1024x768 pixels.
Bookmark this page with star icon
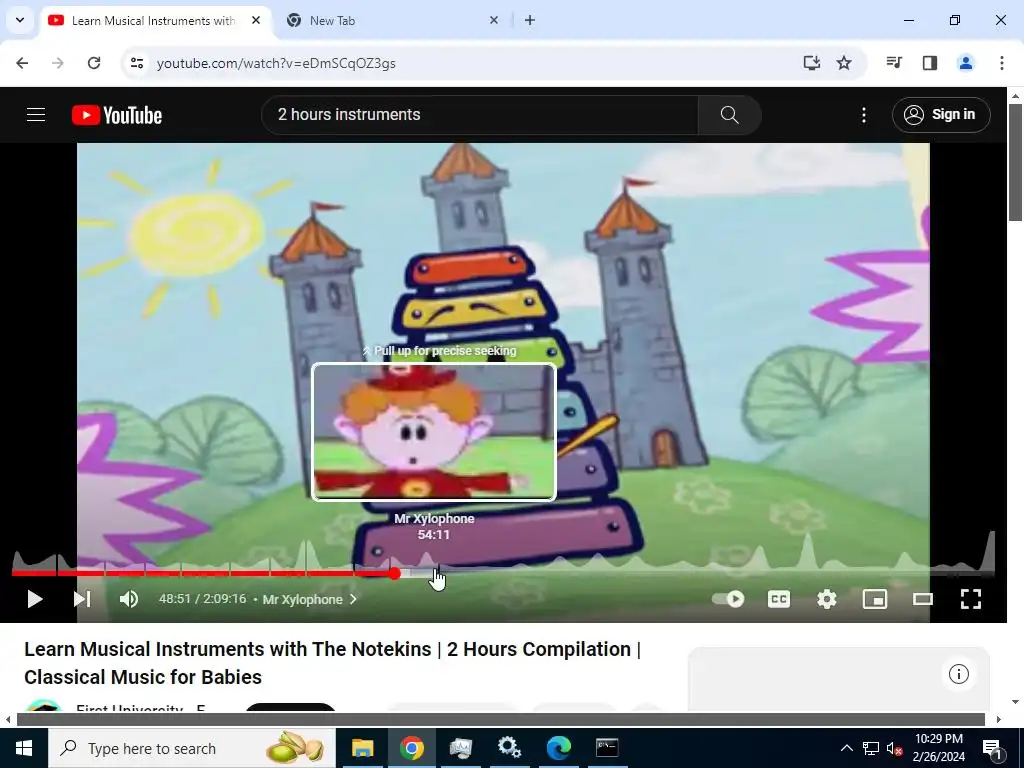(844, 63)
